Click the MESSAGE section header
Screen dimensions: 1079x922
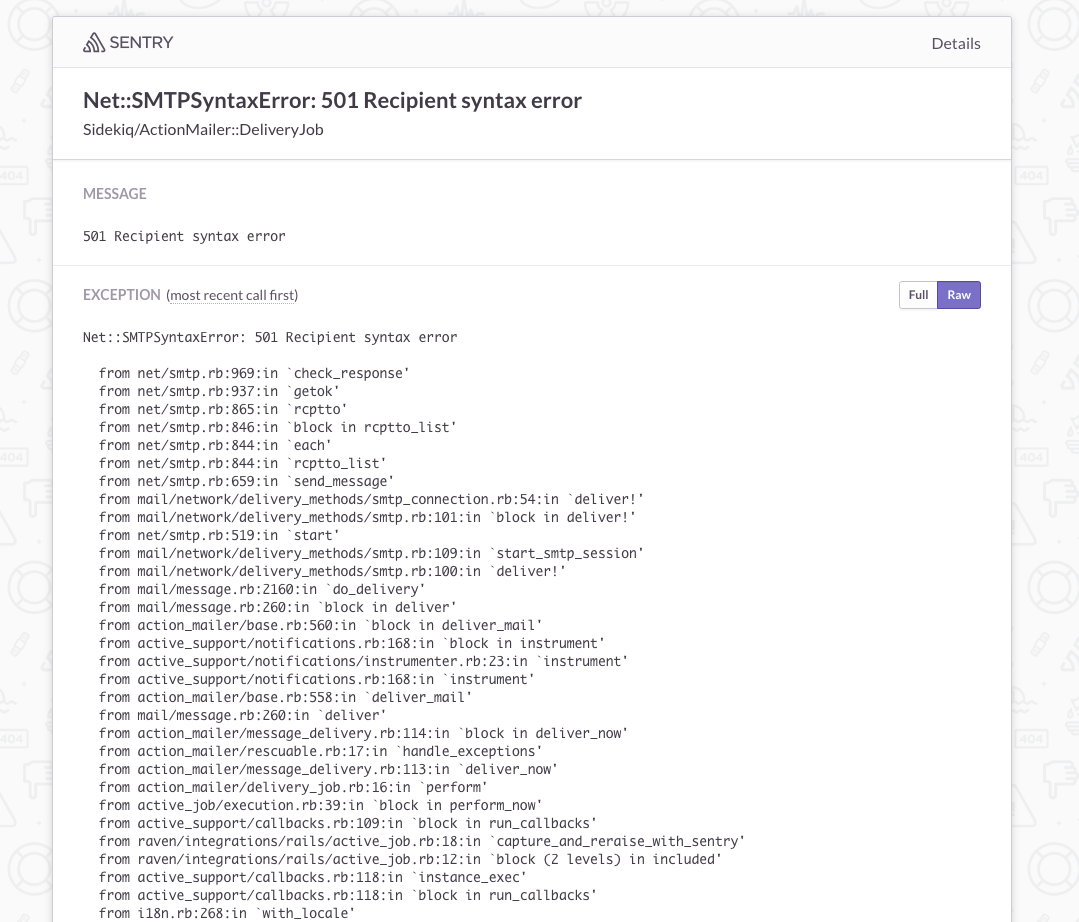114,194
